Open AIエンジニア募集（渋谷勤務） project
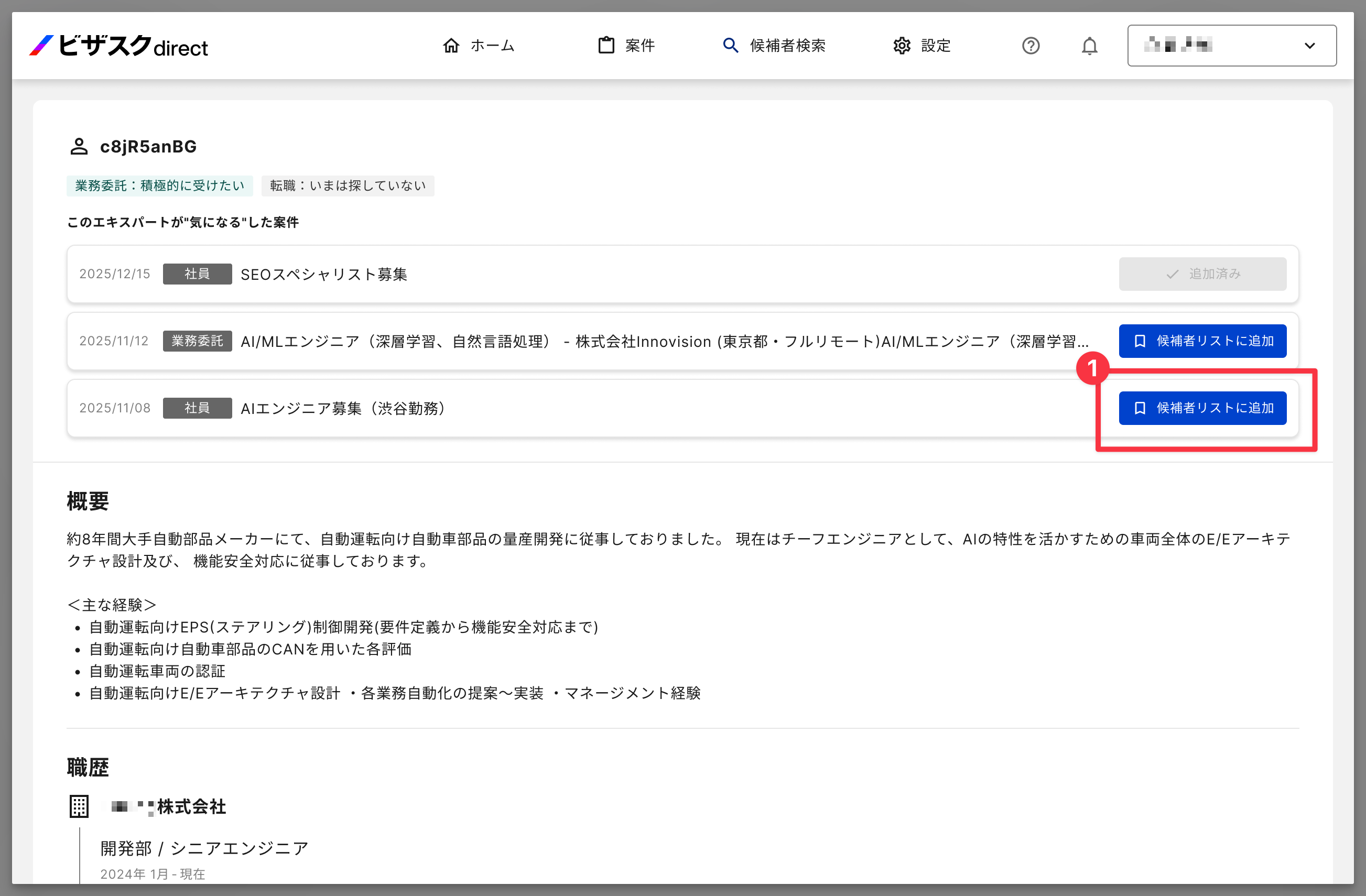Viewport: 1366px width, 896px height. point(344,408)
